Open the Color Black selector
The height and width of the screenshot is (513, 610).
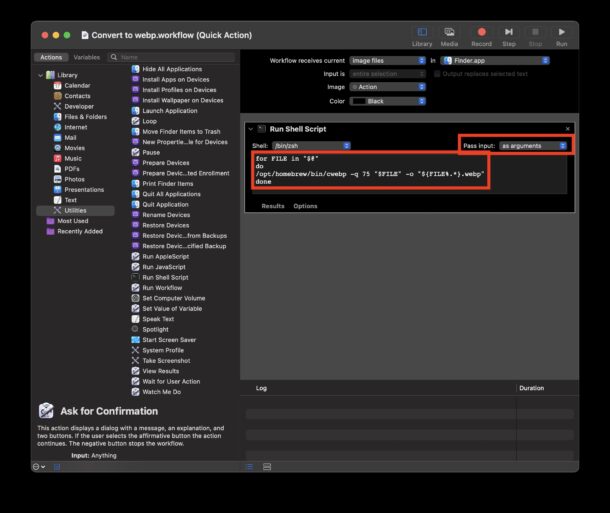(387, 101)
